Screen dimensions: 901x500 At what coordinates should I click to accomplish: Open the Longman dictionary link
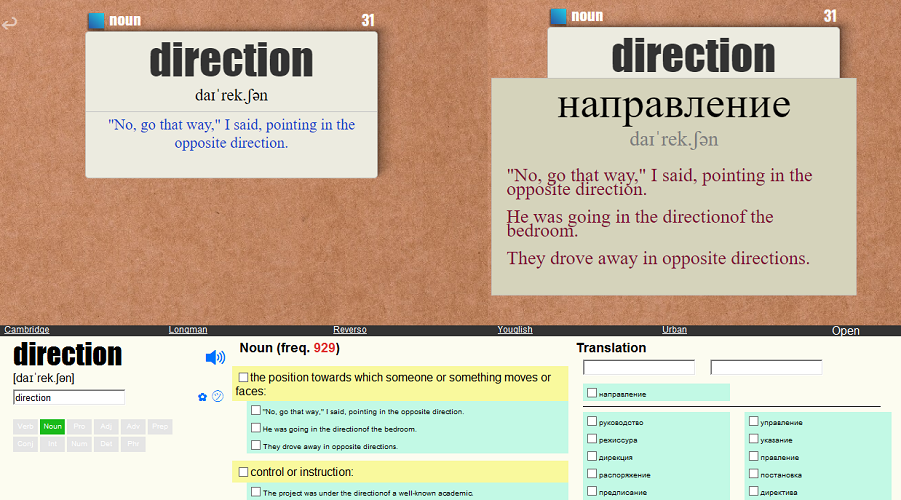pos(188,329)
